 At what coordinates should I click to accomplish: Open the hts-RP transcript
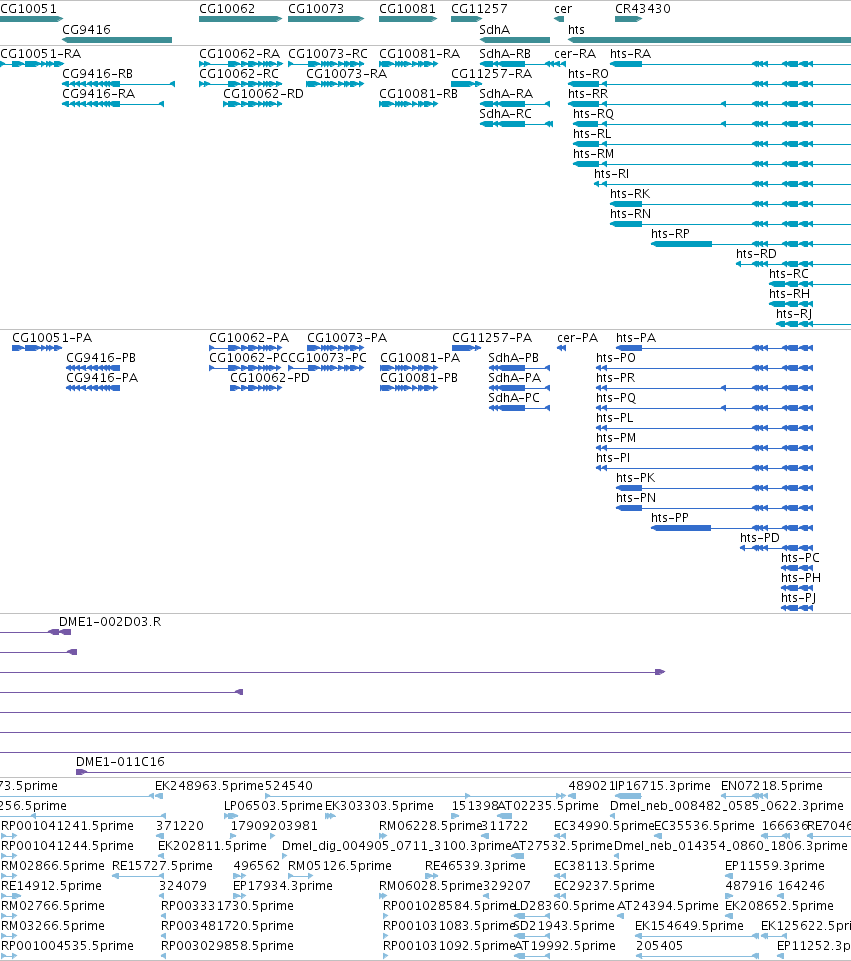tap(751, 244)
